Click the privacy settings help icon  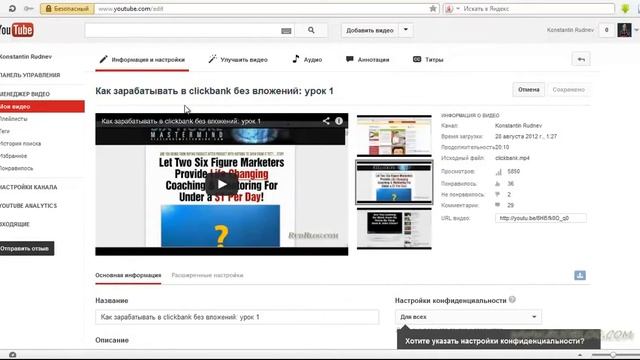point(512,300)
